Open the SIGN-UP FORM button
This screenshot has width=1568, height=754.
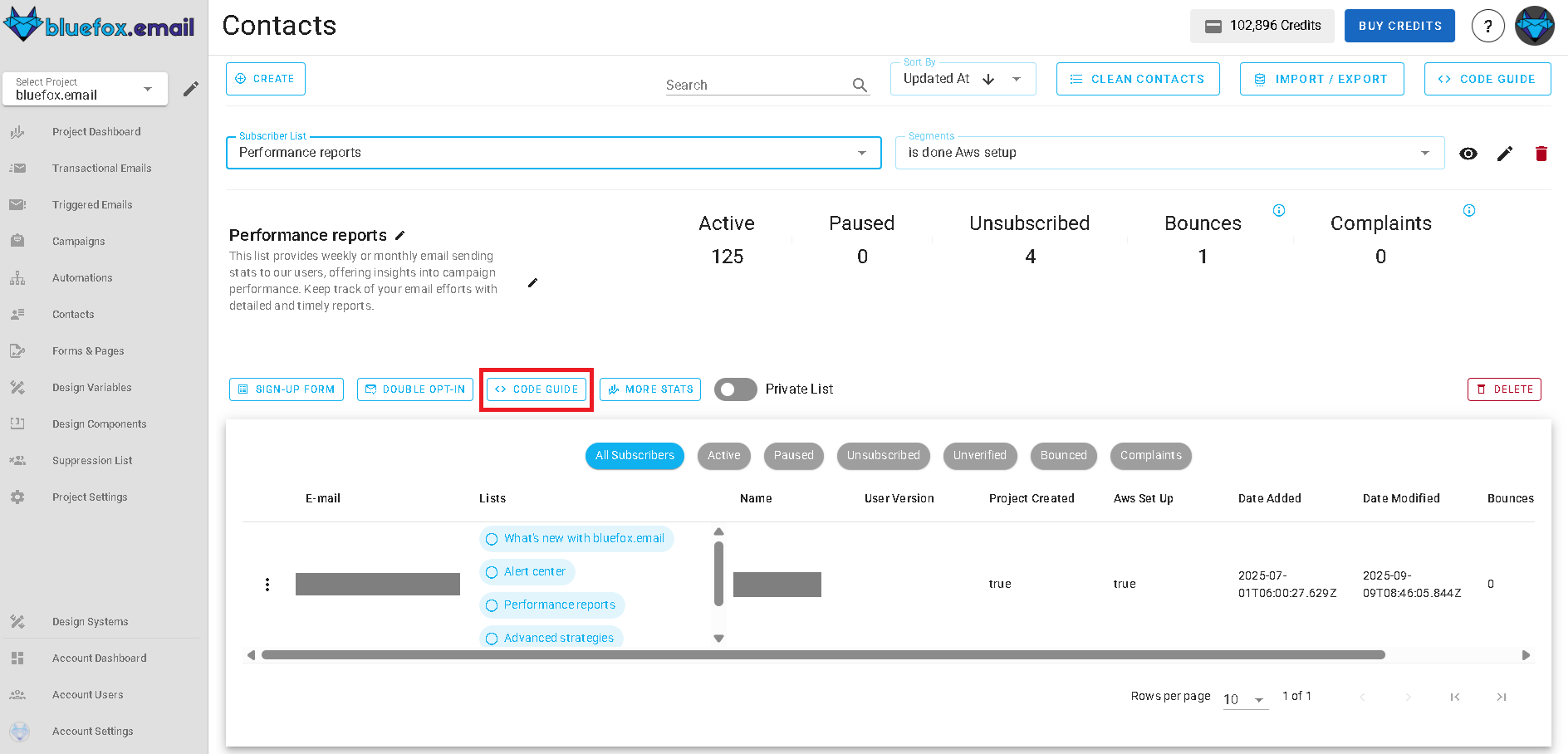[x=287, y=389]
